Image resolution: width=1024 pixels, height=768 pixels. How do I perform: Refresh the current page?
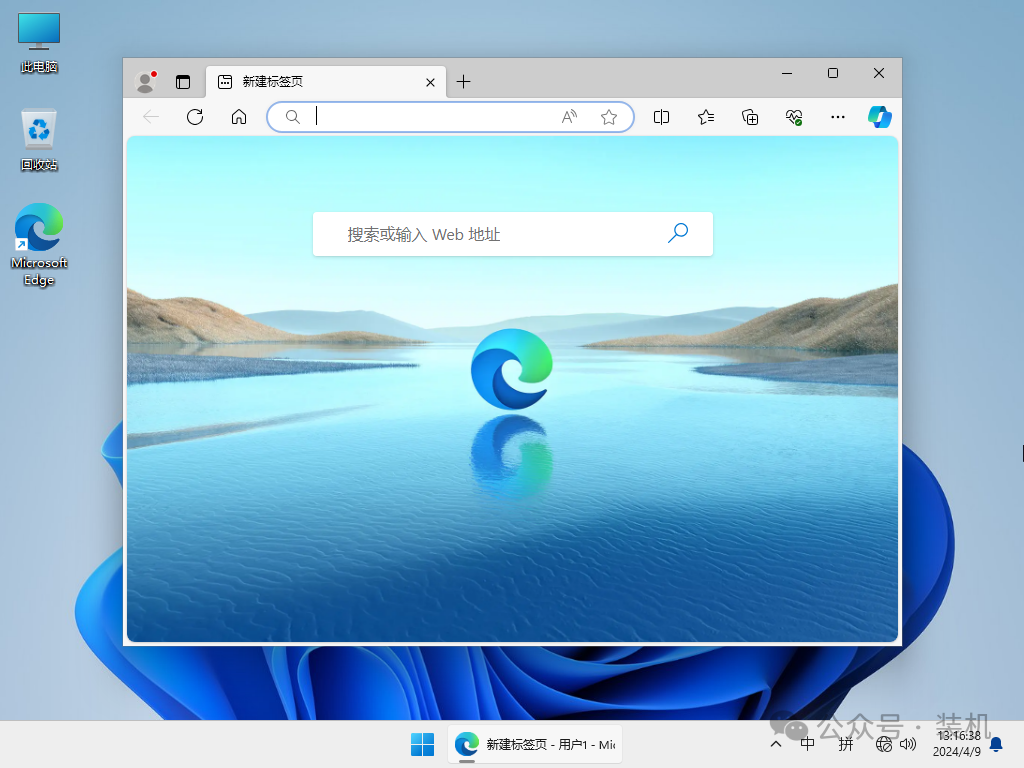194,117
